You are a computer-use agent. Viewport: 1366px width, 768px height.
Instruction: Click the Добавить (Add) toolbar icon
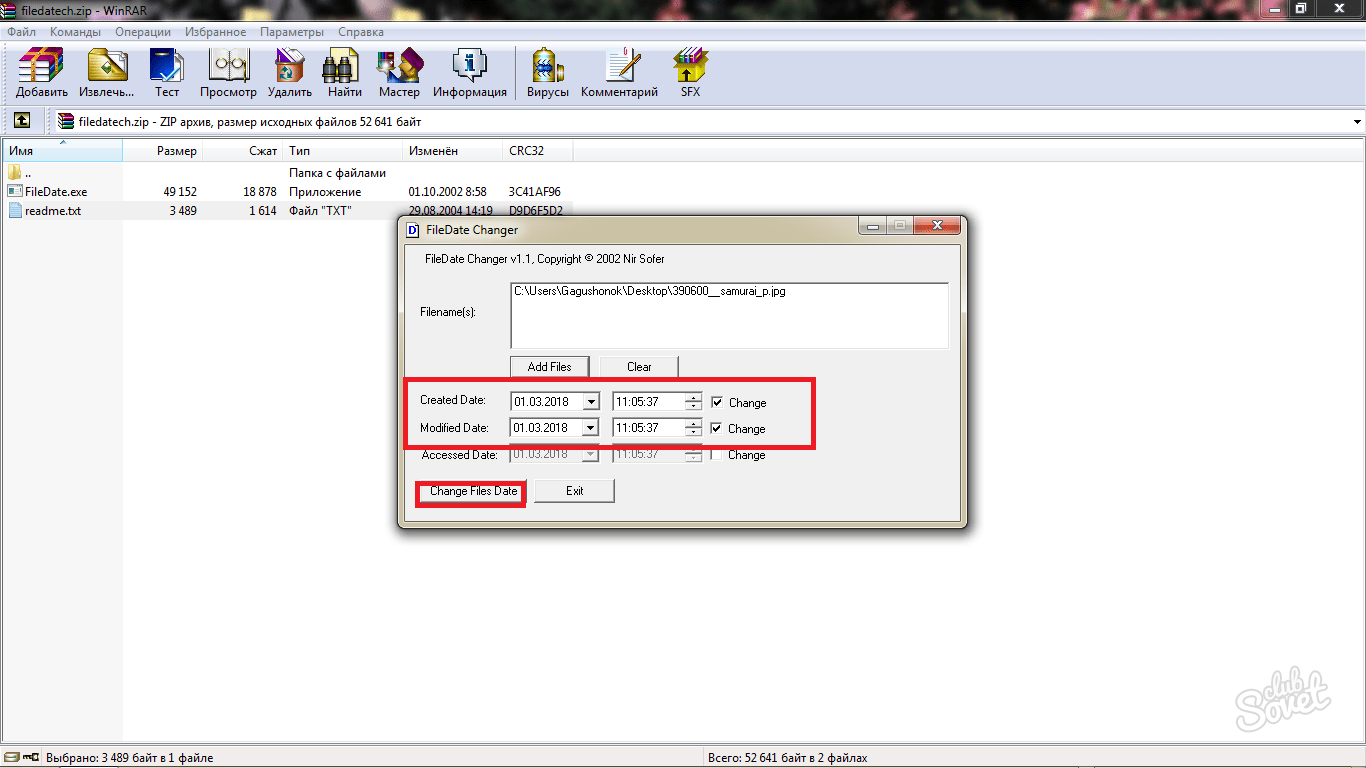pyautogui.click(x=41, y=72)
